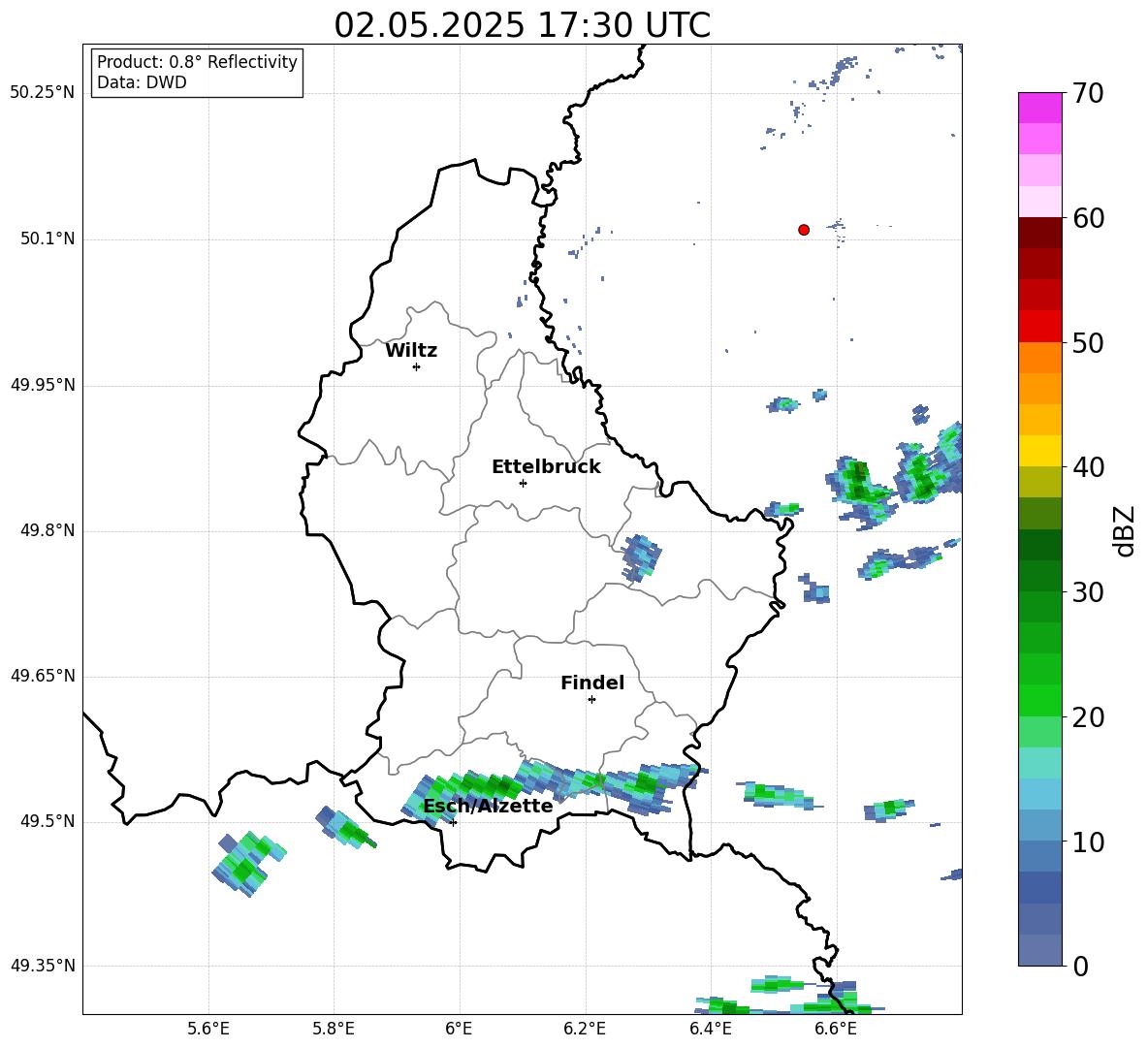Click the 50.1°N latitude label

point(47,239)
